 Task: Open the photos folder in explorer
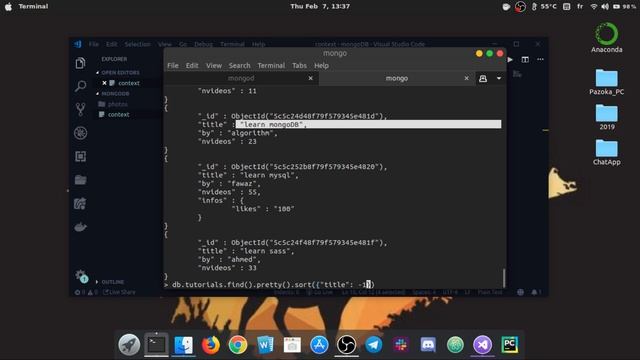coord(118,104)
